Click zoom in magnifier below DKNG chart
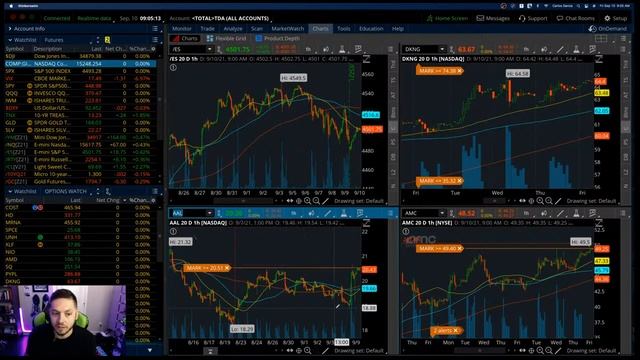Image resolution: width=640 pixels, height=360 pixels. (x=540, y=201)
